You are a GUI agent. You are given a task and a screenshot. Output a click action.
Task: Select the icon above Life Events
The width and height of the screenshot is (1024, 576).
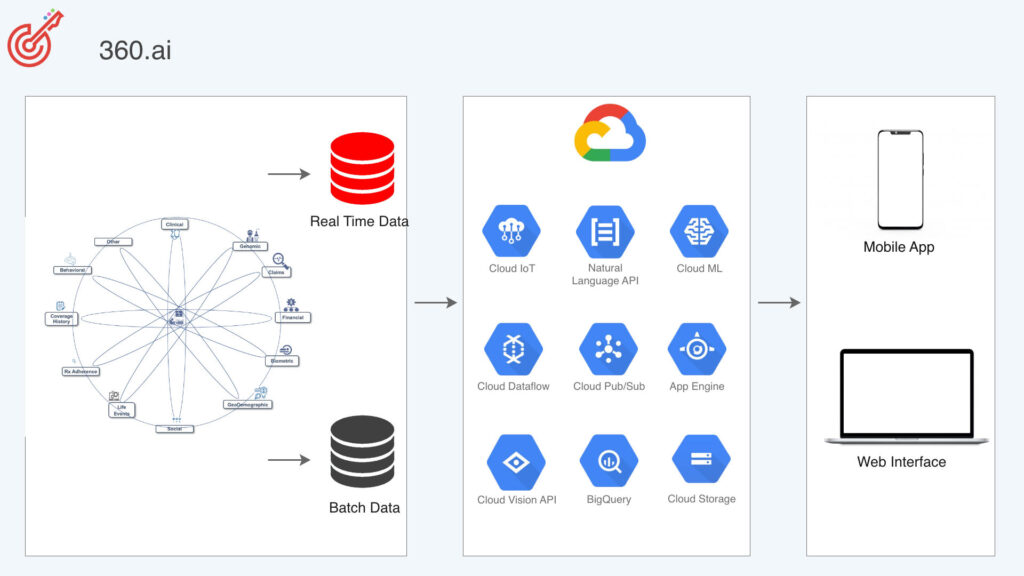(x=114, y=396)
